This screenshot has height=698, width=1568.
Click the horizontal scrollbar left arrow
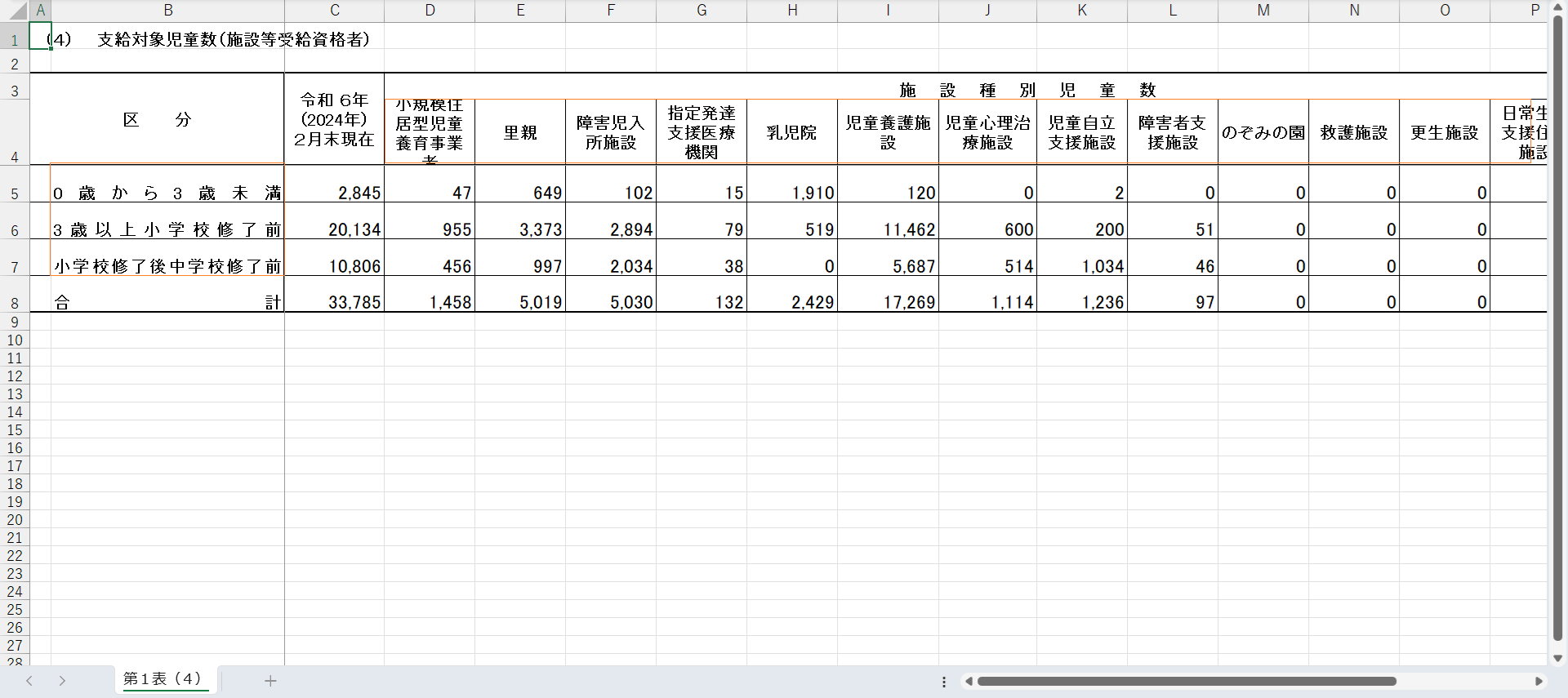(x=969, y=682)
